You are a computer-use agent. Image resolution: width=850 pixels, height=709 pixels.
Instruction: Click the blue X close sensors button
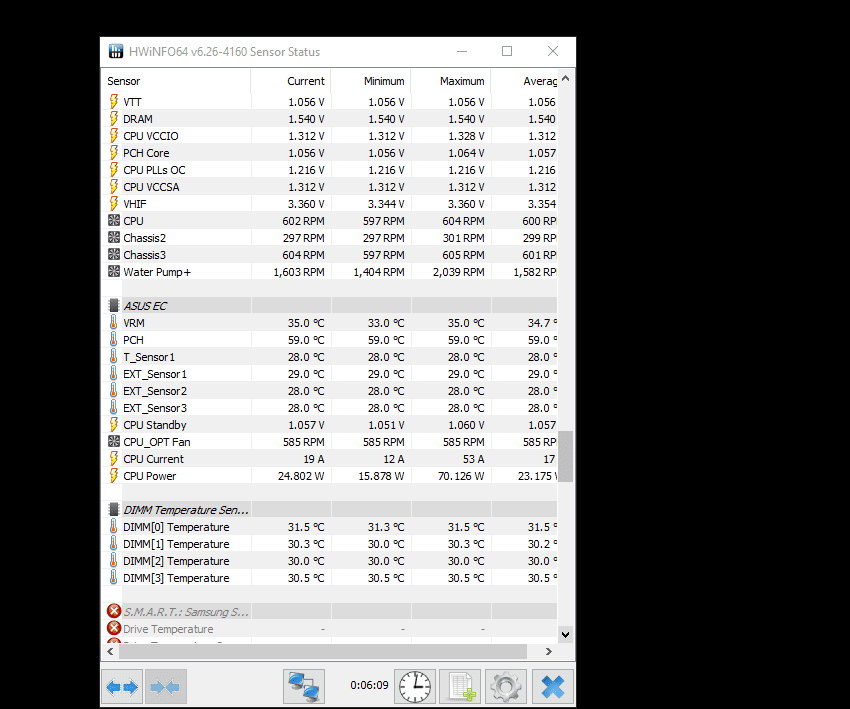pyautogui.click(x=552, y=687)
